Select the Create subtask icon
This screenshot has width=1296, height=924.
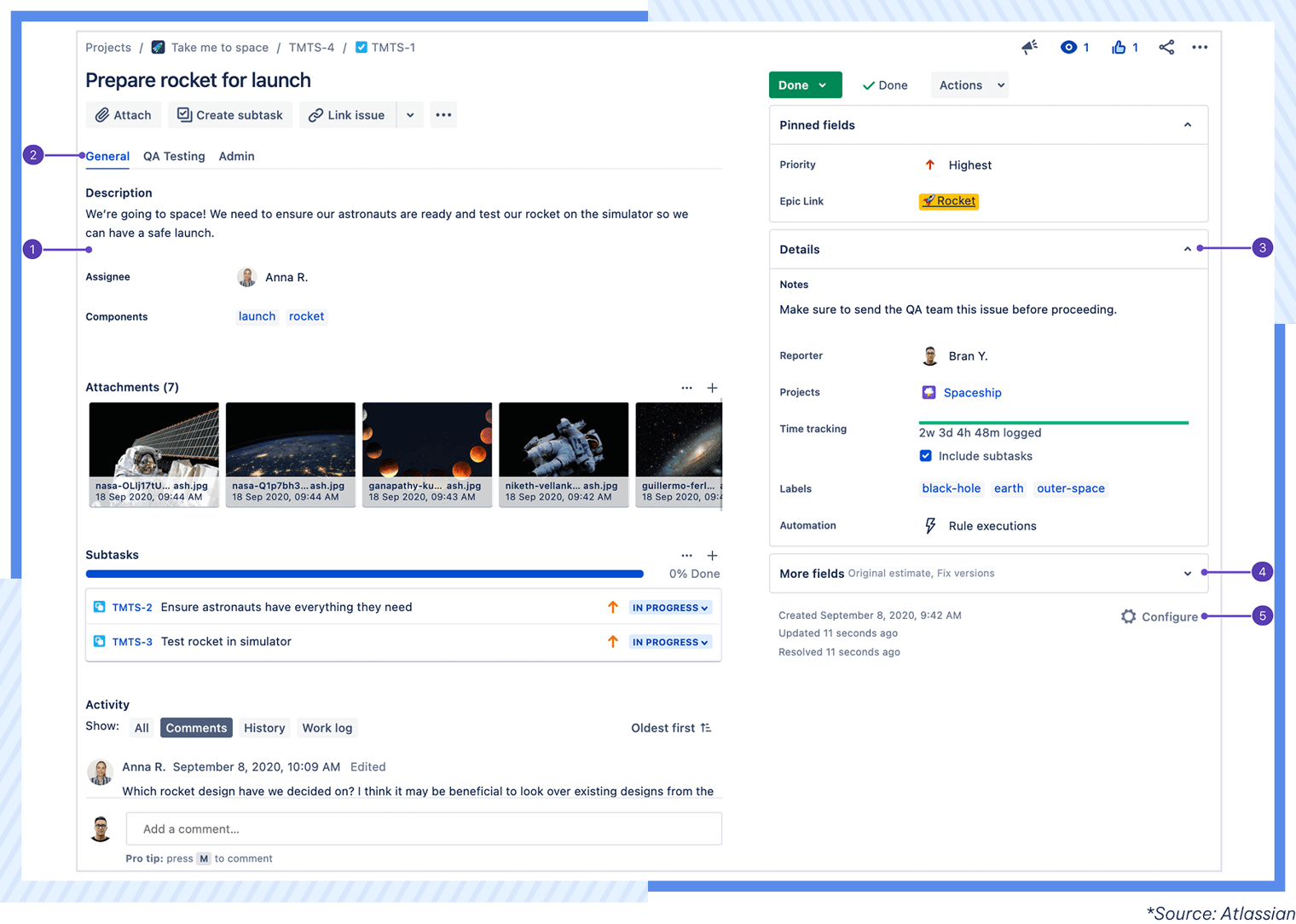click(x=183, y=114)
